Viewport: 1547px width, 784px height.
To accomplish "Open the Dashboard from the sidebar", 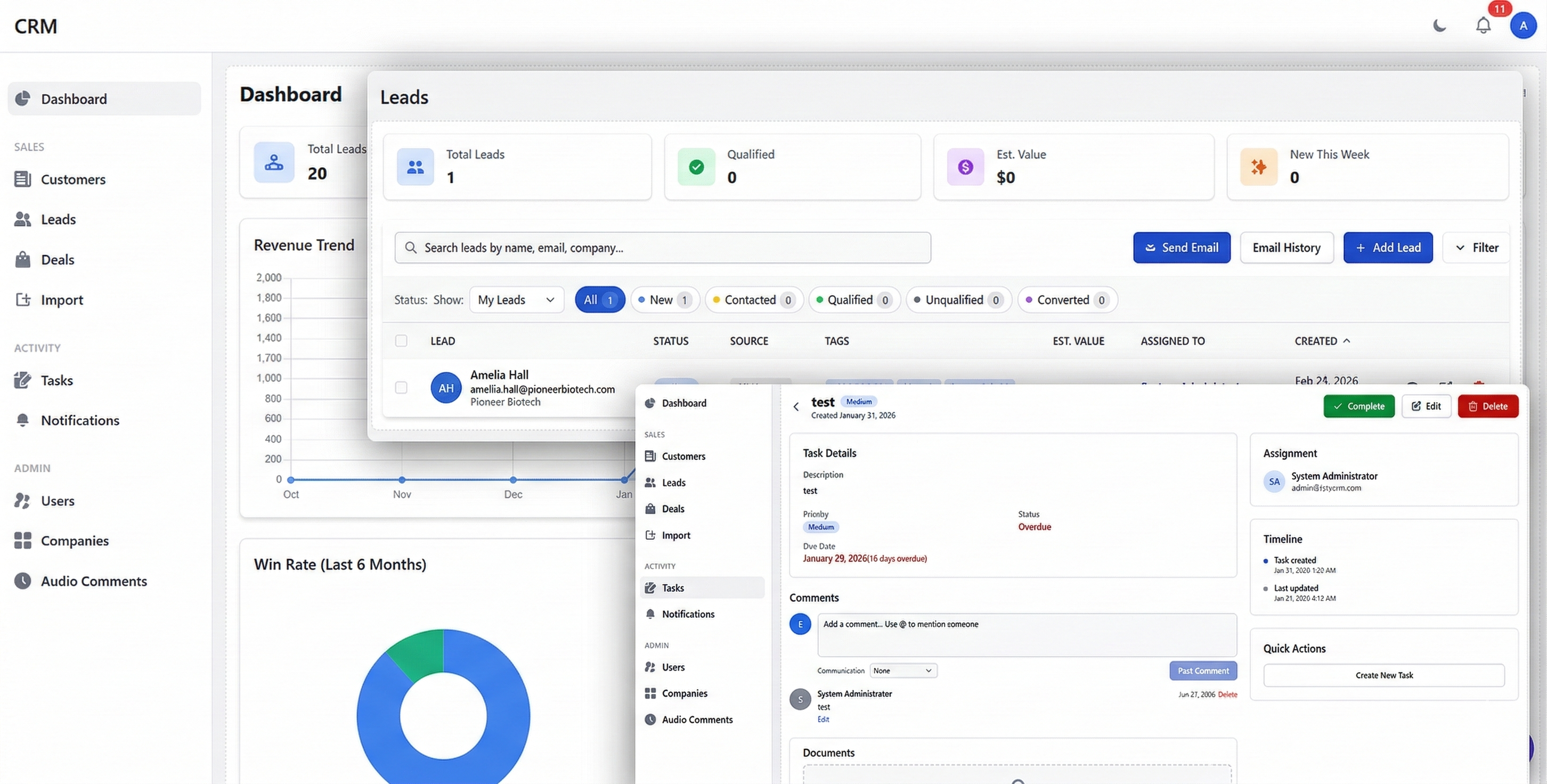I will point(74,99).
